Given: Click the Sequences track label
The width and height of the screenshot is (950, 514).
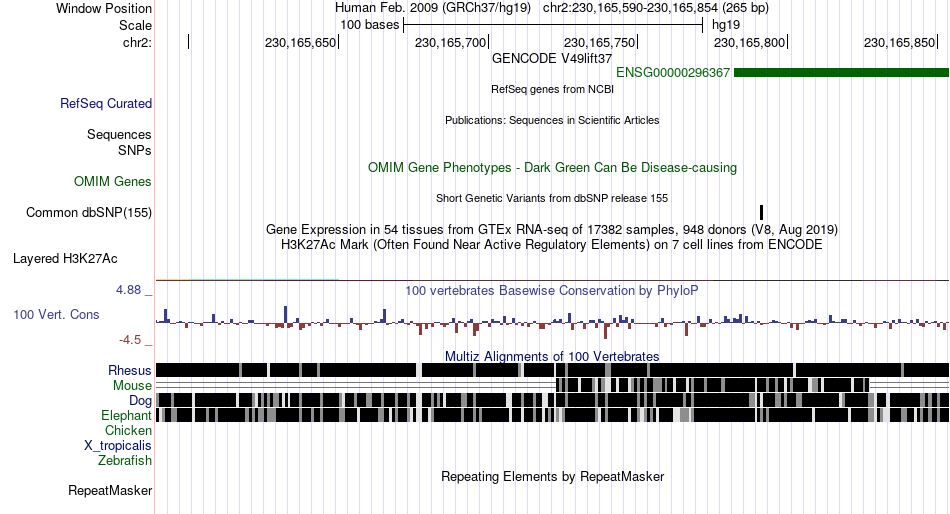Looking at the screenshot, I should point(119,135).
